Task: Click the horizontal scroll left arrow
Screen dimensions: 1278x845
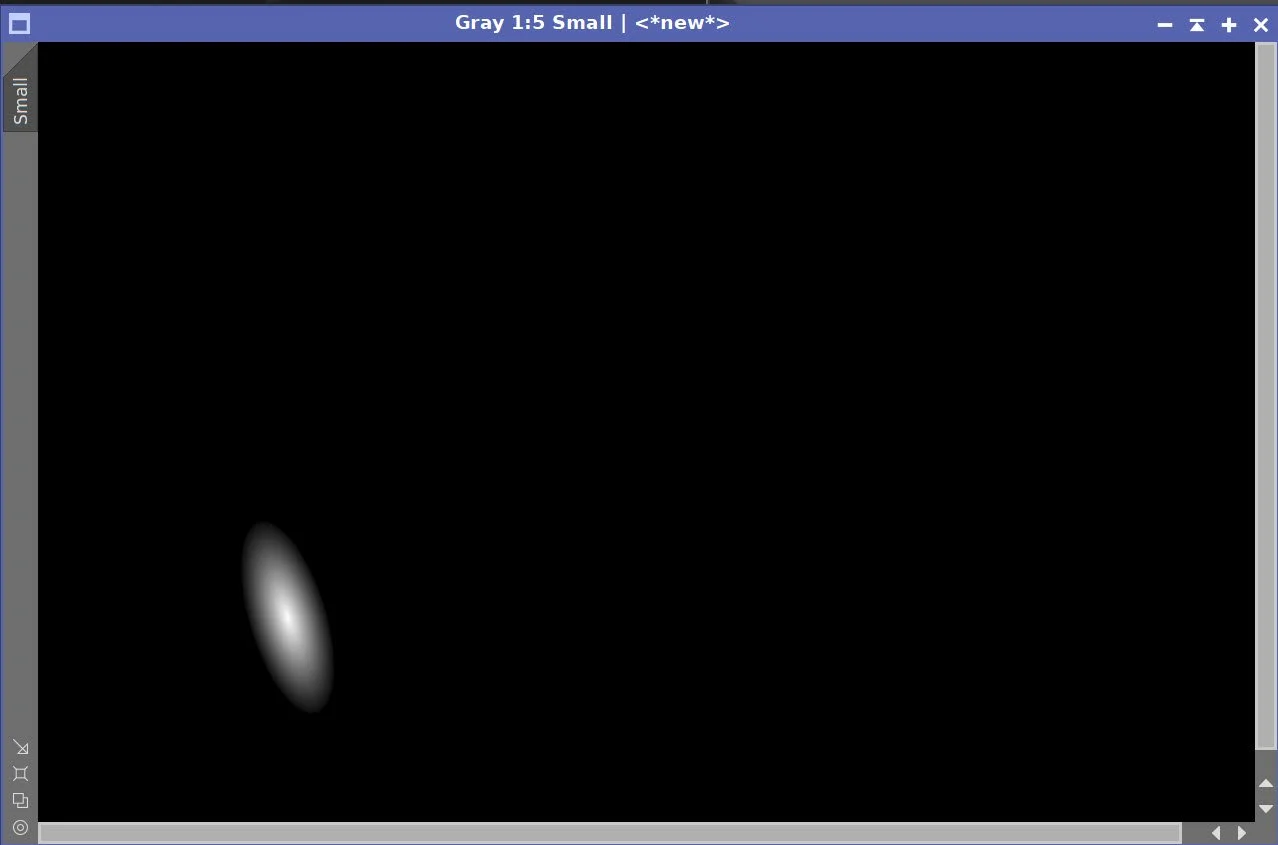Action: point(1216,833)
